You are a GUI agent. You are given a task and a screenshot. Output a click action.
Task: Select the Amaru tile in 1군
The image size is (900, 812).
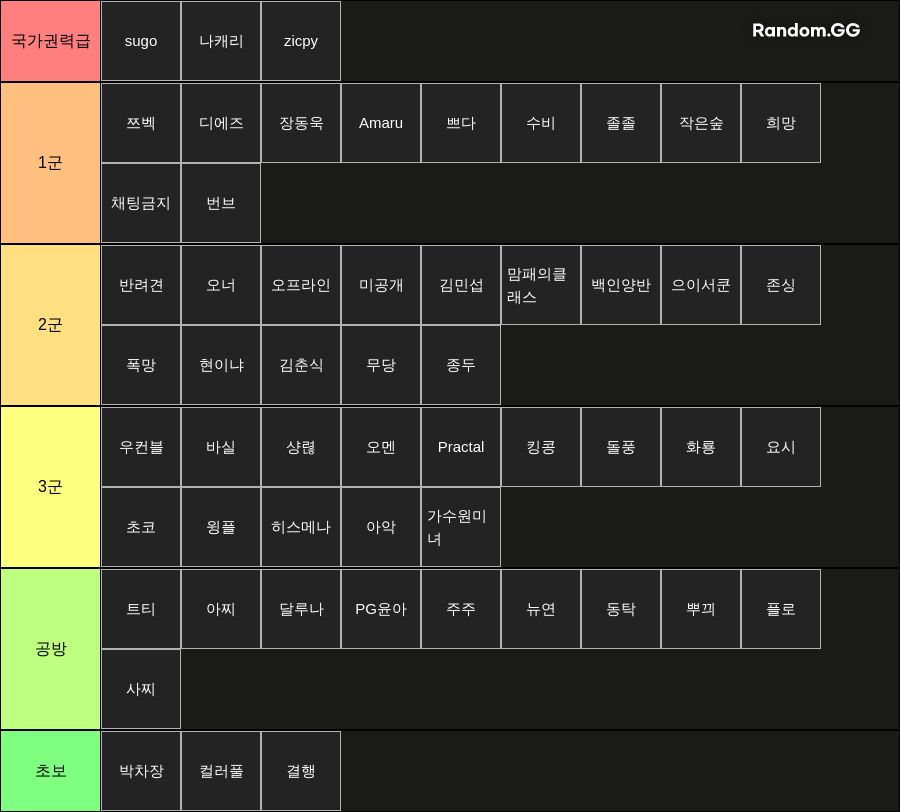(x=381, y=123)
